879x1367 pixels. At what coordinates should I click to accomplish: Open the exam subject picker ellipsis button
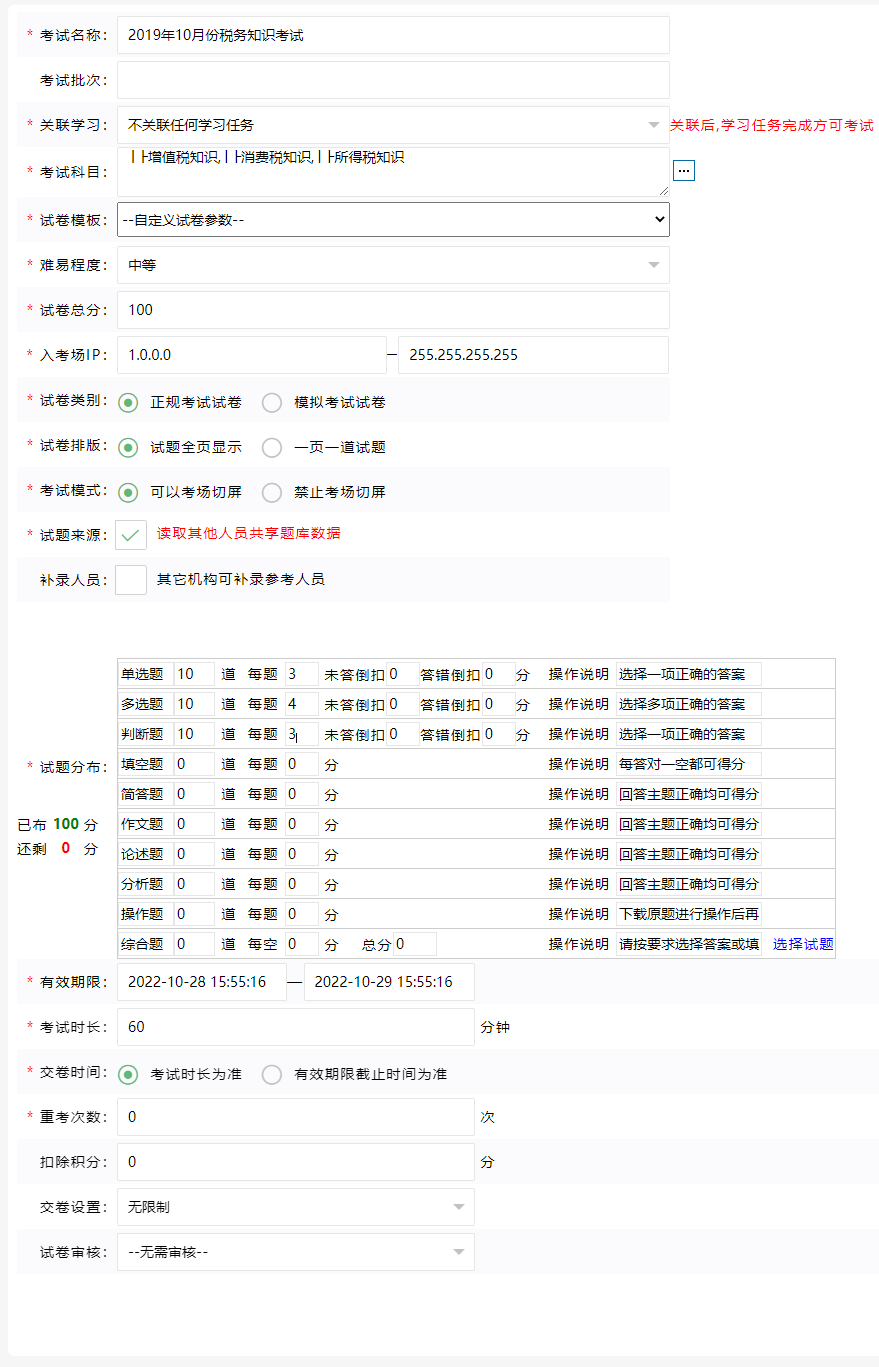684,171
